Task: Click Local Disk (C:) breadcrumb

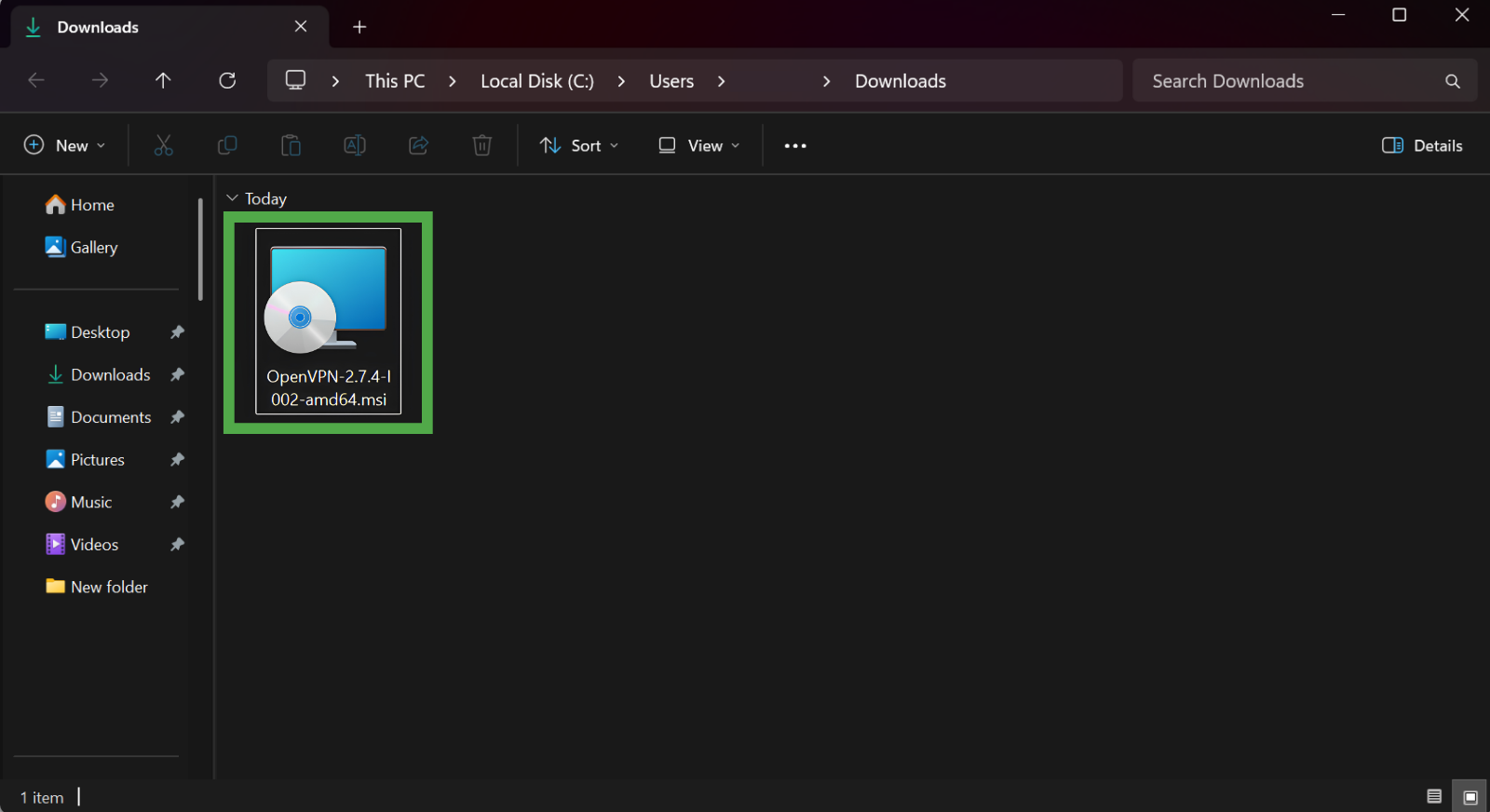Action: click(x=537, y=81)
